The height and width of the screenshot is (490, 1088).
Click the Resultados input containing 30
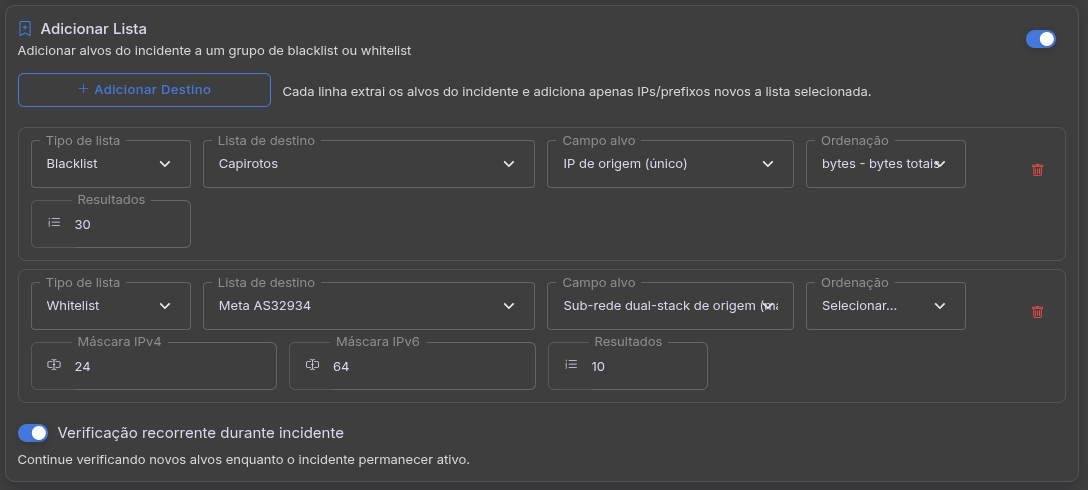[125, 224]
